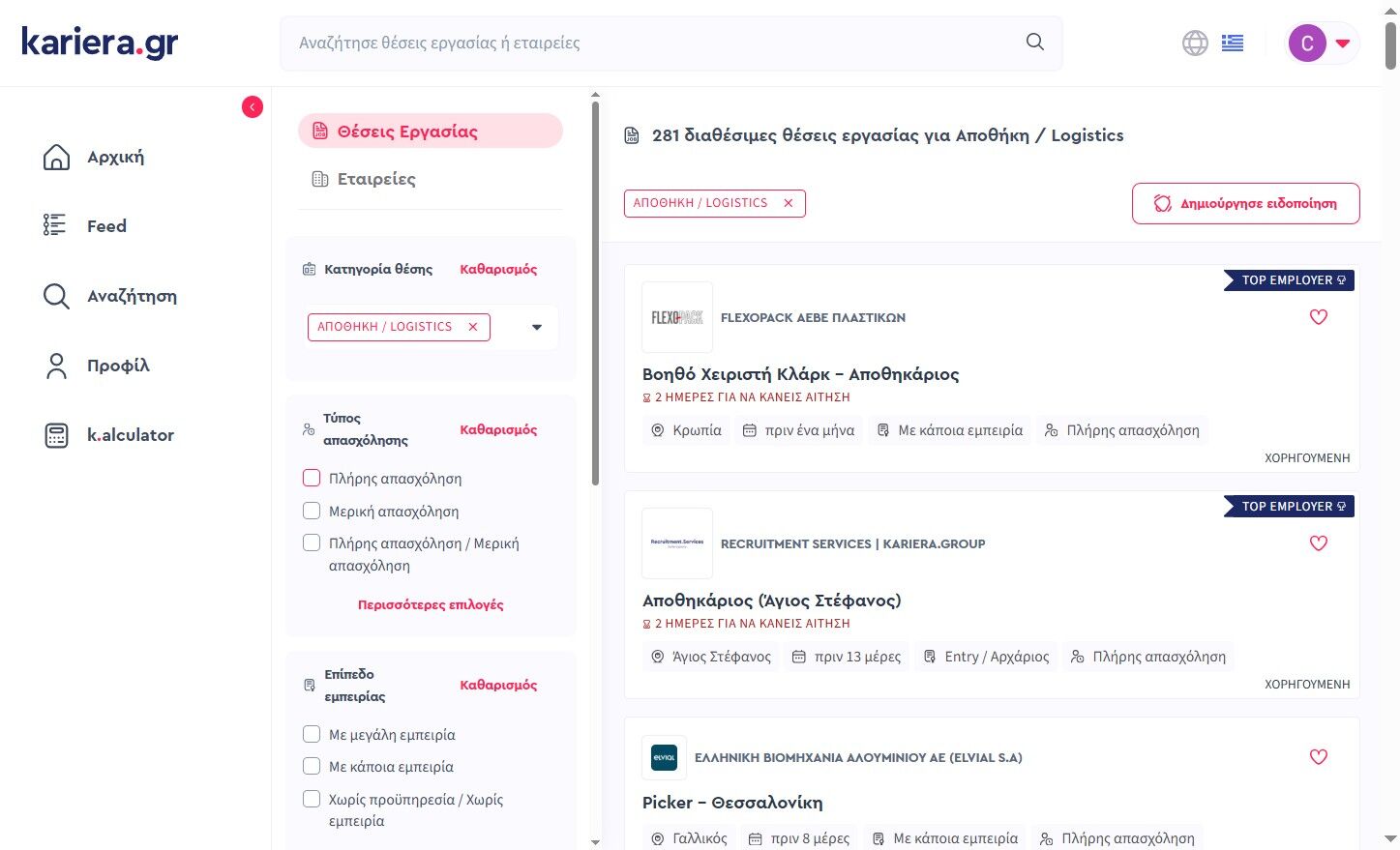
Task: Open Αναζήτηση in the sidebar
Action: [110, 296]
